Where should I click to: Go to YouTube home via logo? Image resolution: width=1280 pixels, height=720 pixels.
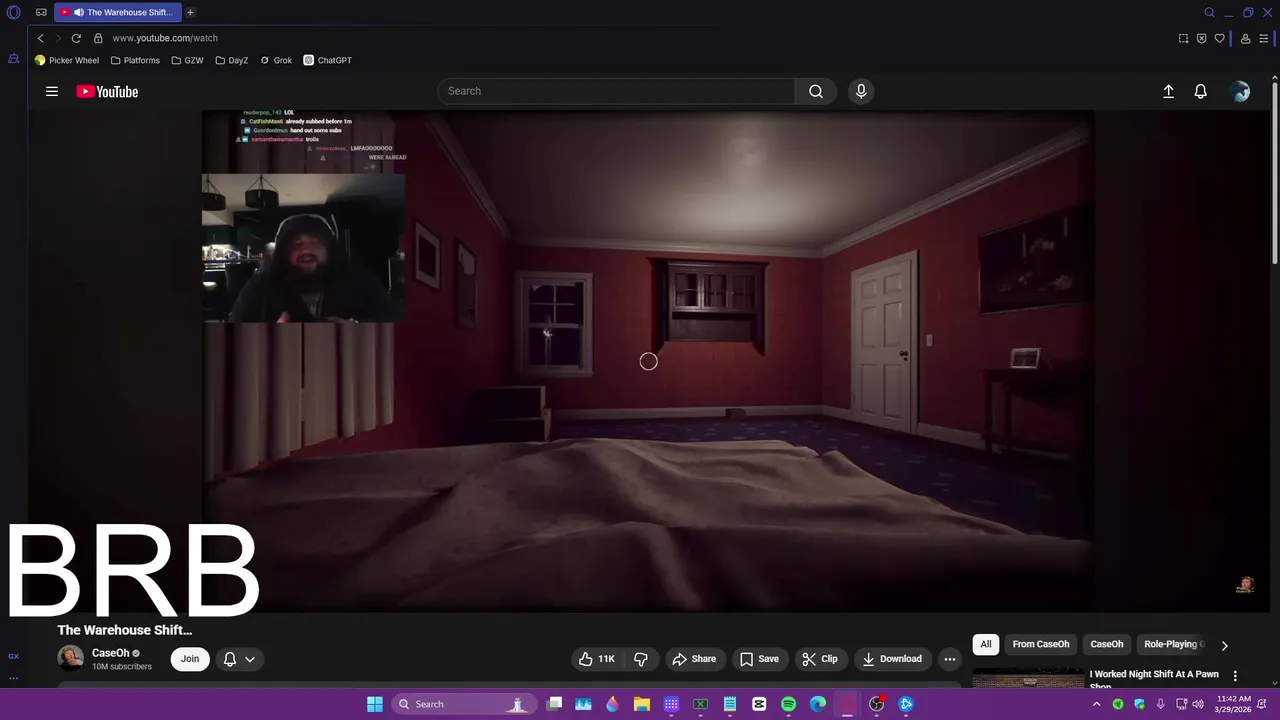(x=107, y=91)
